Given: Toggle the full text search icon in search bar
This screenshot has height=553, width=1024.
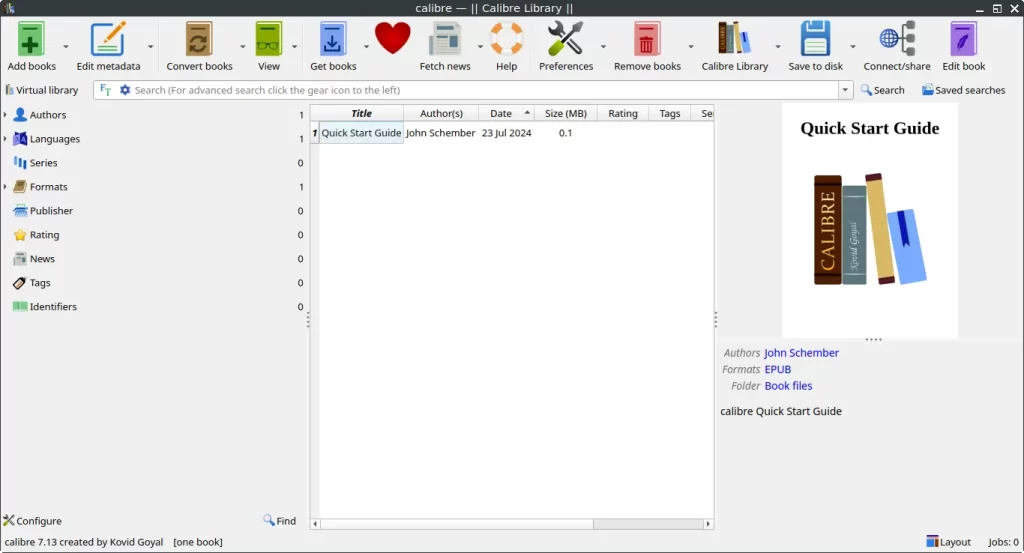Looking at the screenshot, I should pos(106,90).
